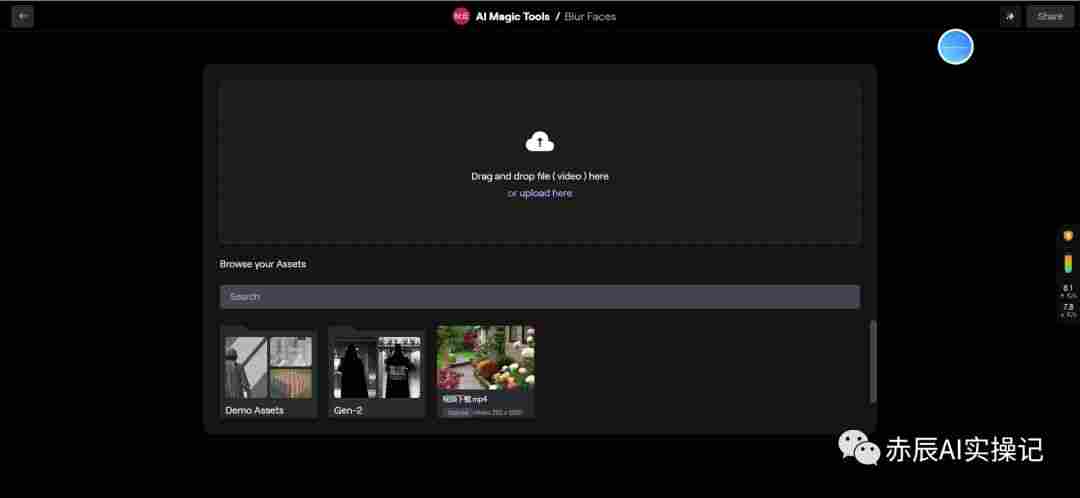1080x498 pixels.
Task: Click the blue circular floating widget
Action: 955,47
